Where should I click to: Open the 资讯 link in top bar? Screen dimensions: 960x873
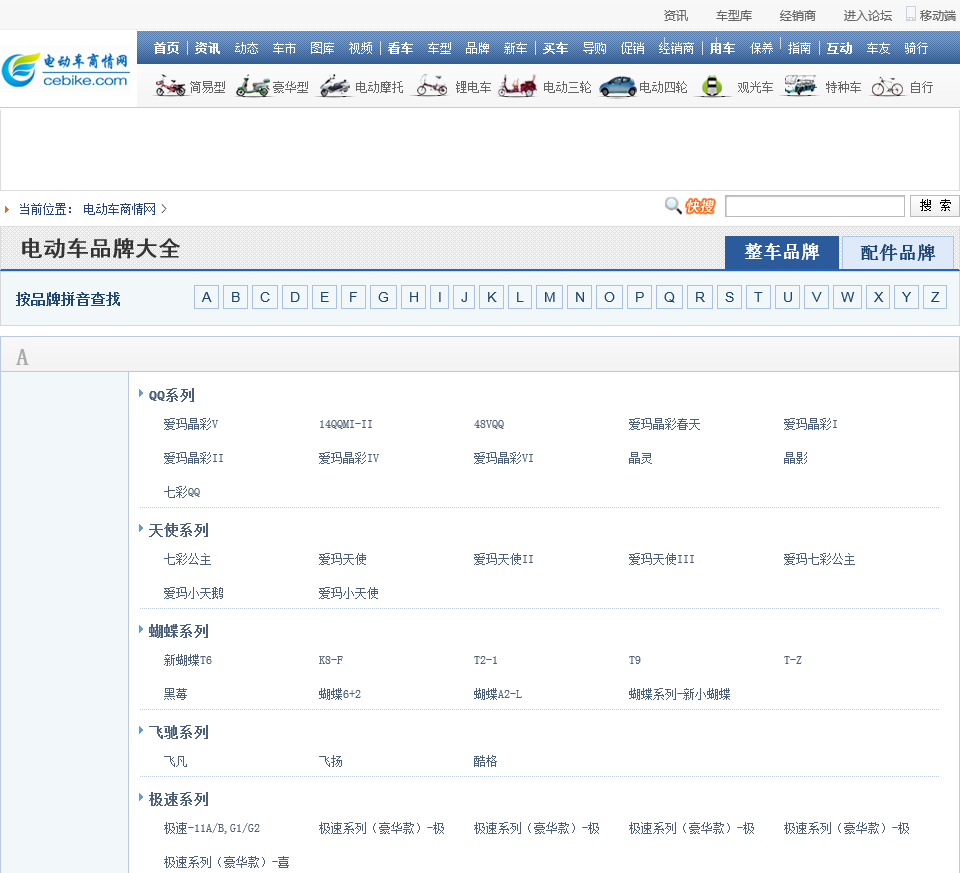pyautogui.click(x=676, y=16)
